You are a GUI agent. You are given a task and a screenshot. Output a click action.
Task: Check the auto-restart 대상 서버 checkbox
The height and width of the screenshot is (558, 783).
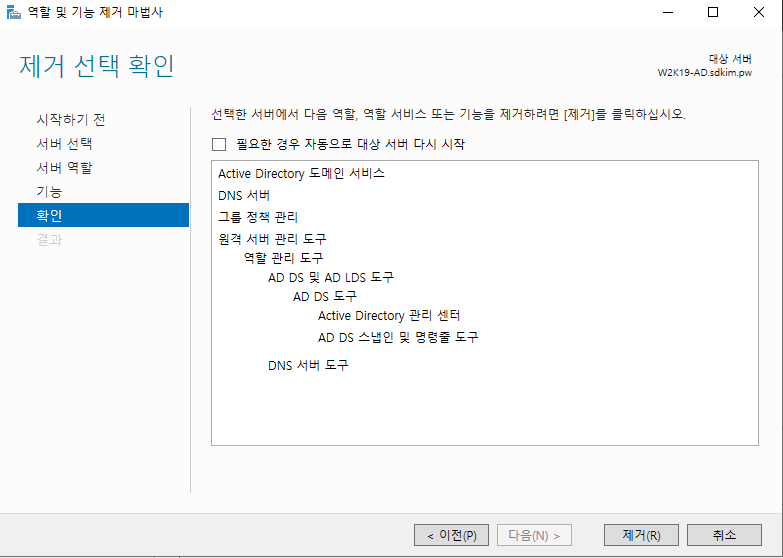coord(219,144)
